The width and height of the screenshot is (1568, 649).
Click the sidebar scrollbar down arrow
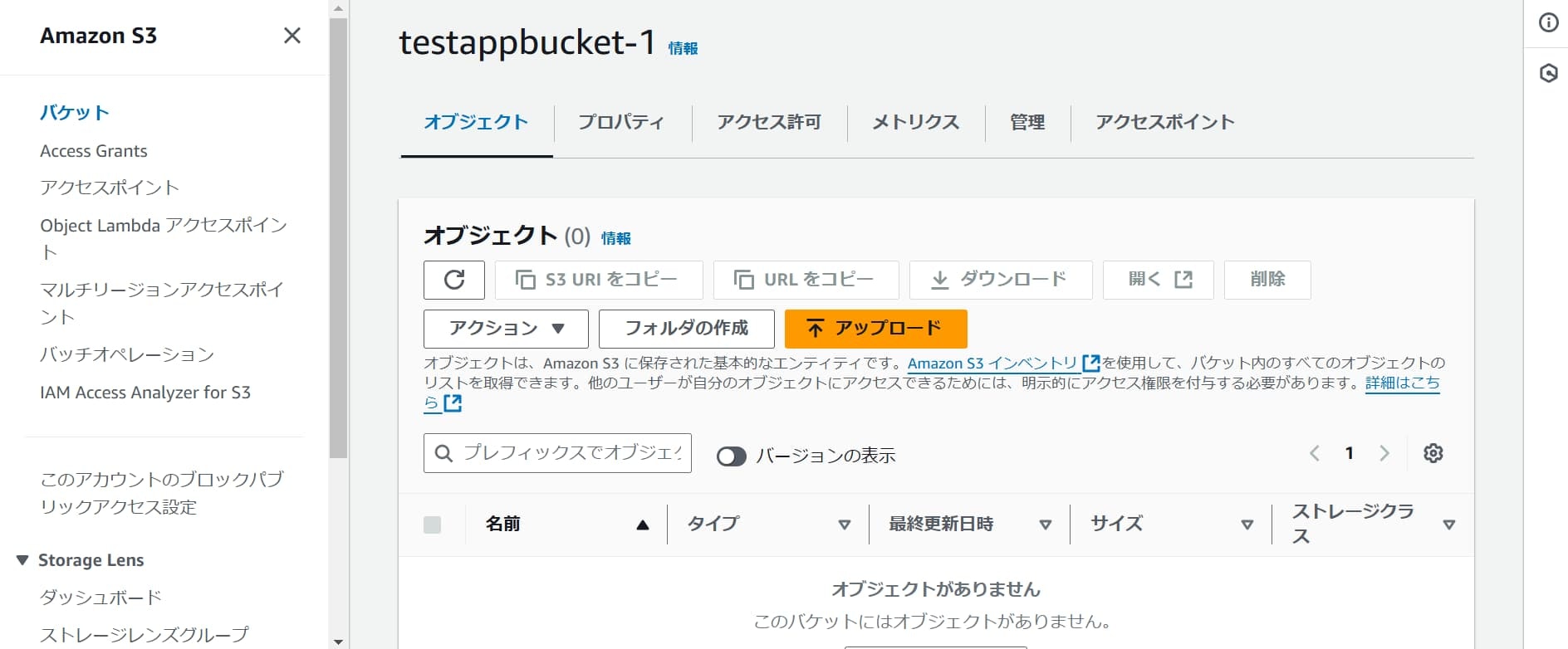(338, 642)
